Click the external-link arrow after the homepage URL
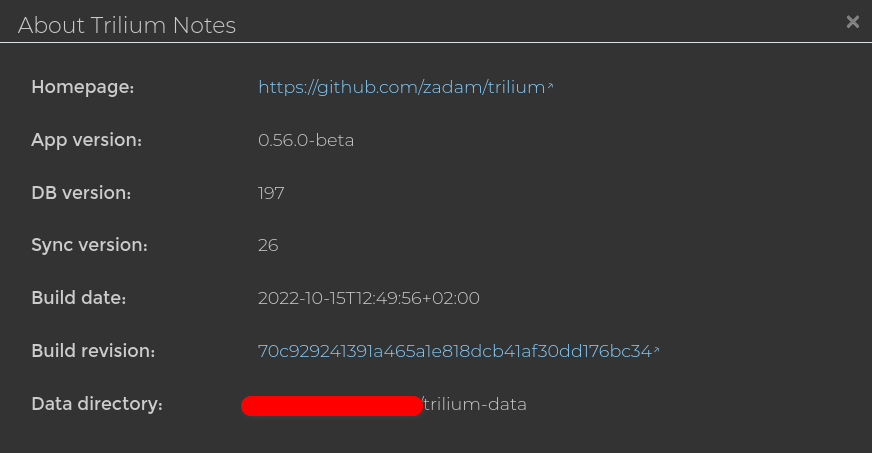Image resolution: width=872 pixels, height=453 pixels. [x=551, y=85]
